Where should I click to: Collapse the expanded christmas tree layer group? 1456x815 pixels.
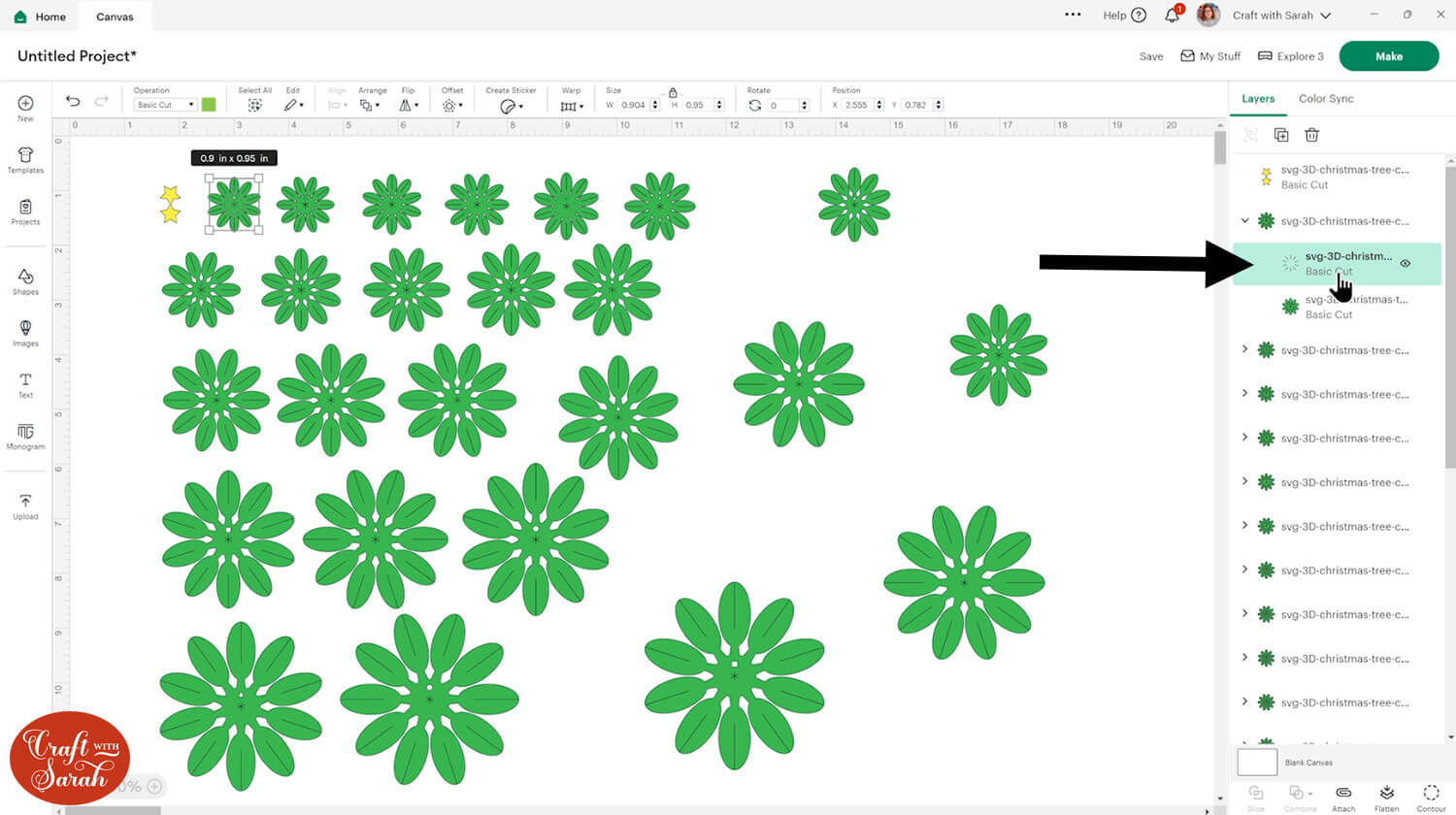click(x=1244, y=220)
